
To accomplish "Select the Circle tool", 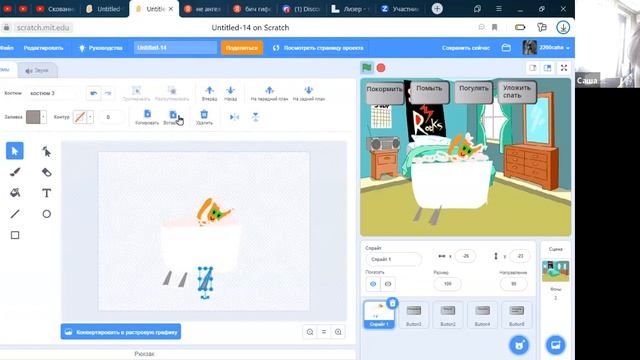I will coord(47,214).
